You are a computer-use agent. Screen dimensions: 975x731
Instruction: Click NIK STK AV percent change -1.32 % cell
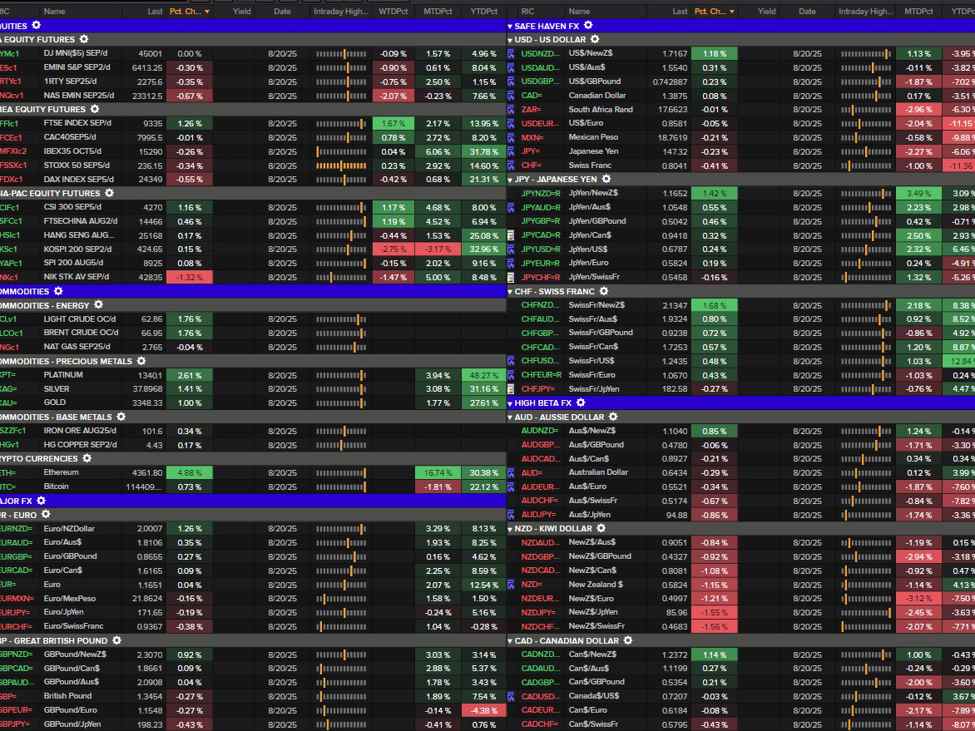point(190,277)
